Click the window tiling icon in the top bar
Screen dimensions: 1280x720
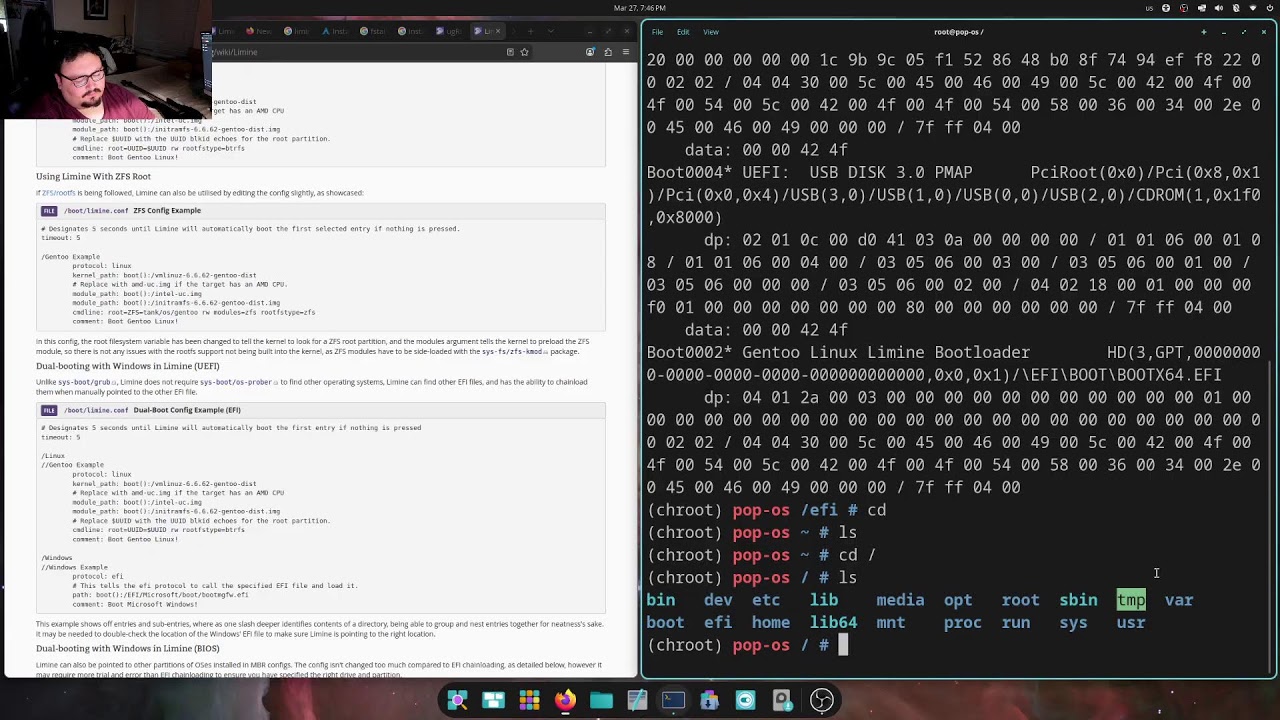1202,8
